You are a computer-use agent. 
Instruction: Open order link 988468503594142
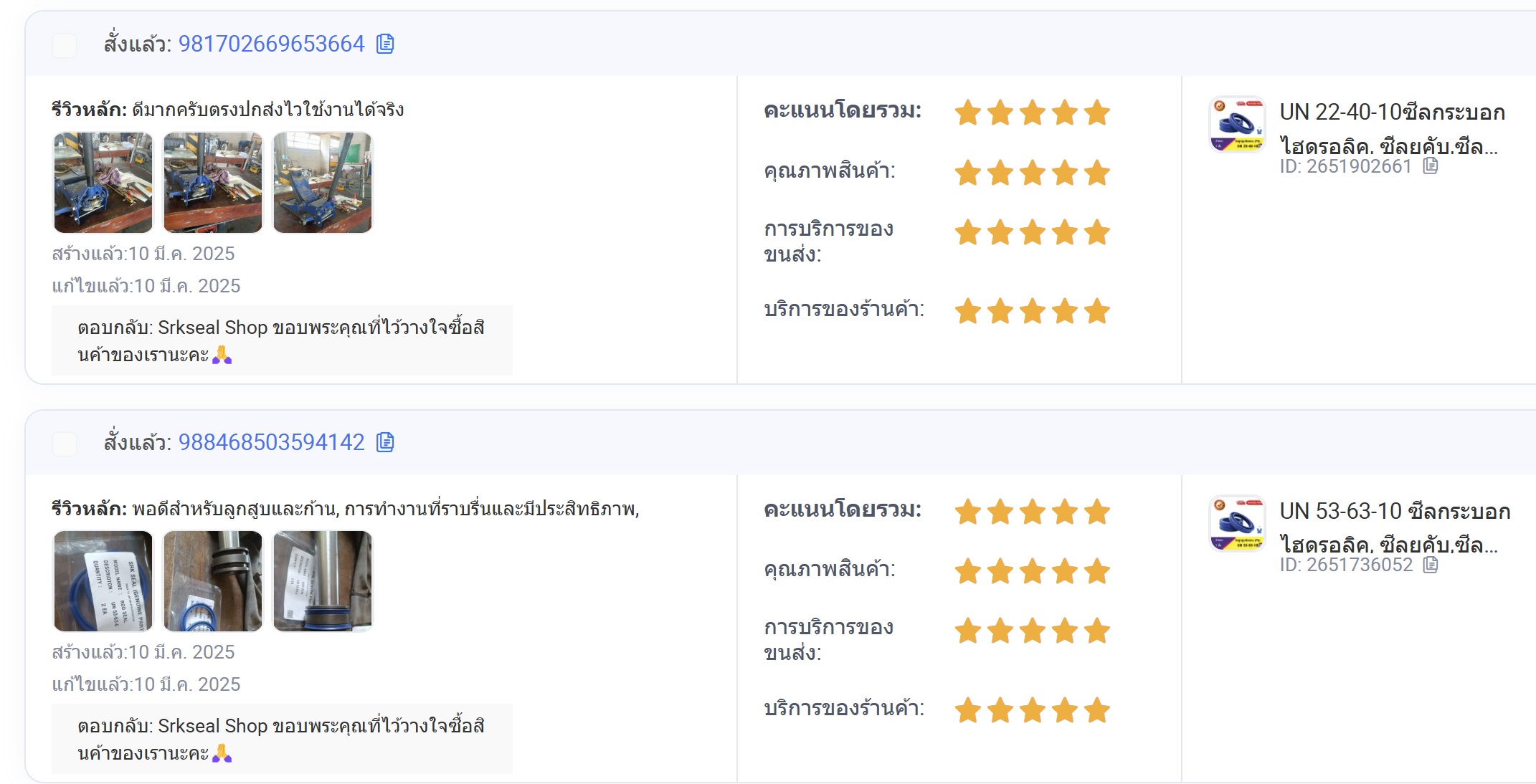tap(272, 443)
